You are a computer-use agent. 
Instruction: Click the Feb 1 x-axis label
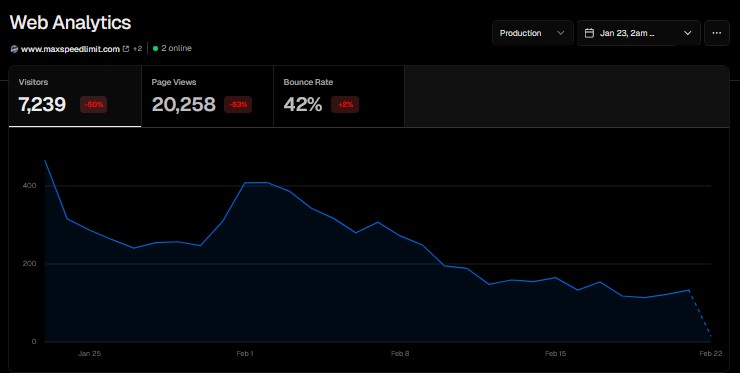(x=245, y=354)
